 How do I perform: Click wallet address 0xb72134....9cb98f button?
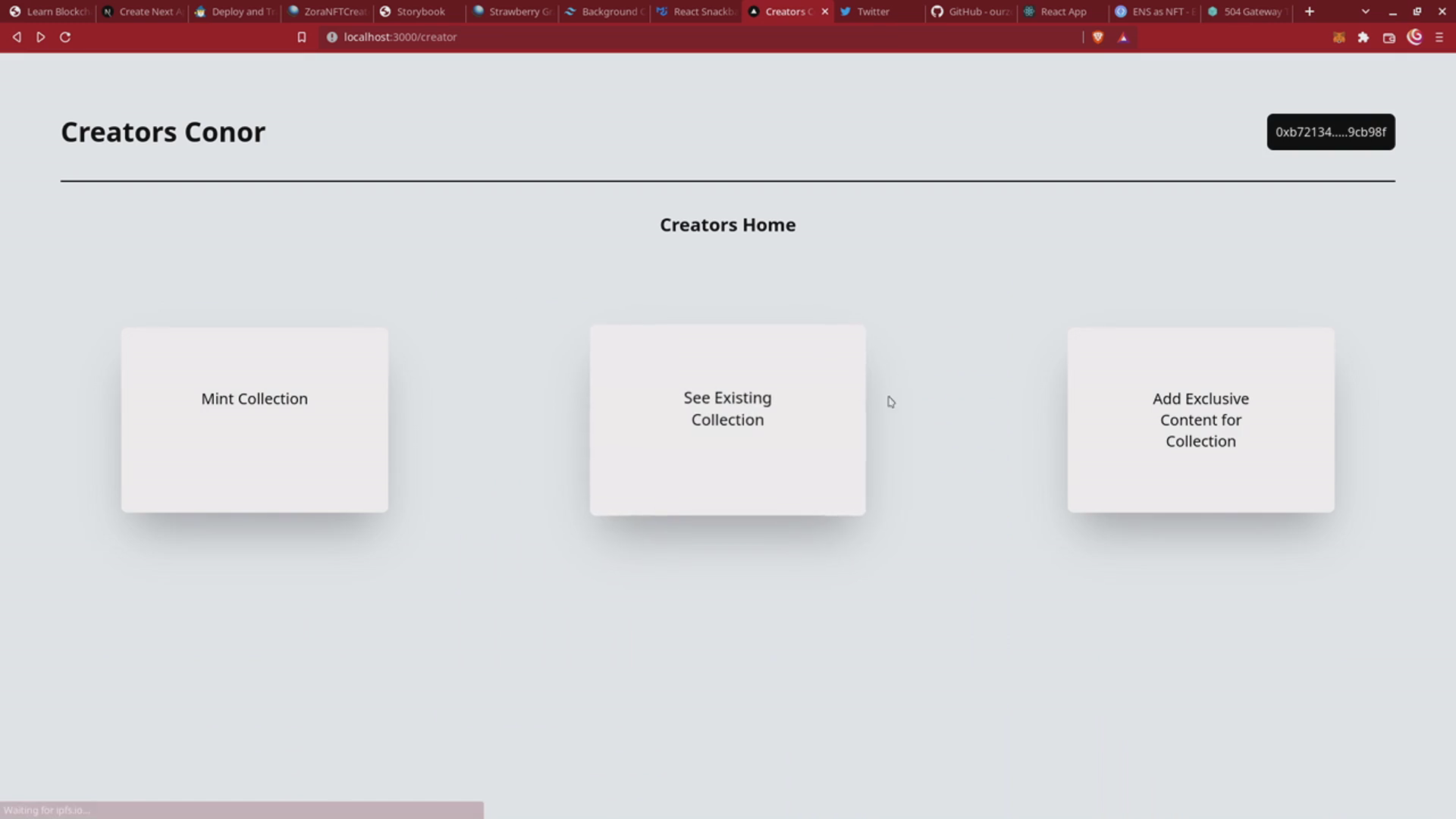coord(1330,132)
